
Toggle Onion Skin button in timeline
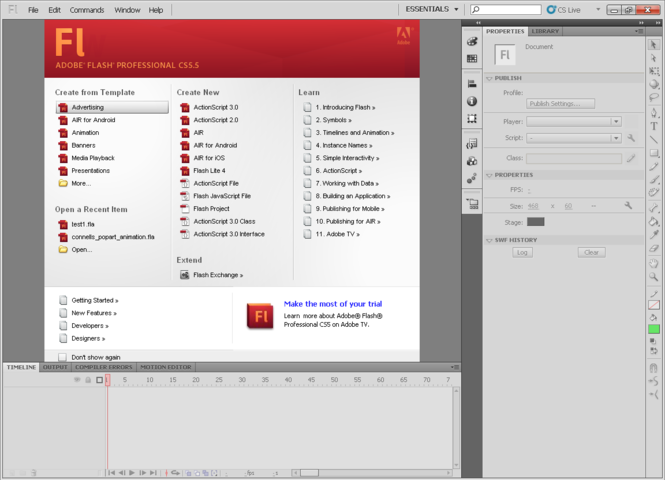(x=189, y=473)
